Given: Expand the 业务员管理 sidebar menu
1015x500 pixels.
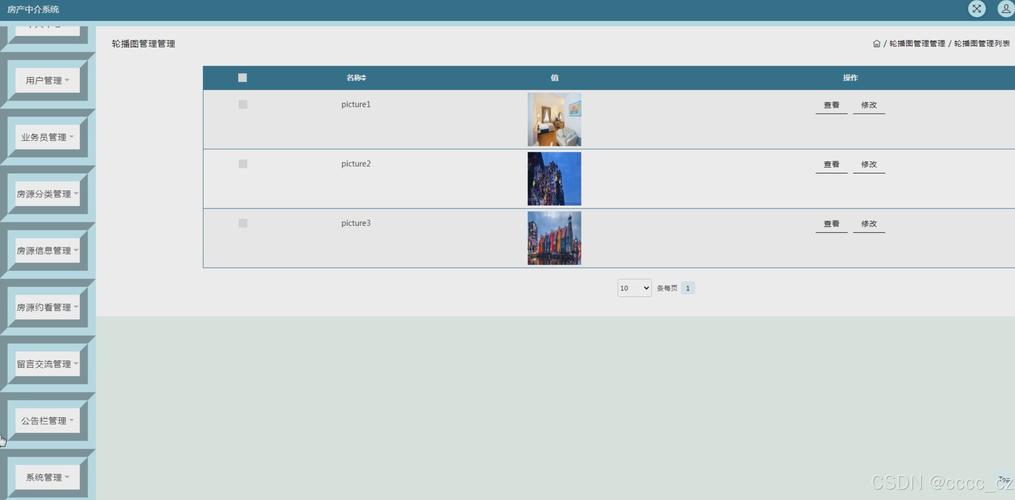Looking at the screenshot, I should coord(47,137).
